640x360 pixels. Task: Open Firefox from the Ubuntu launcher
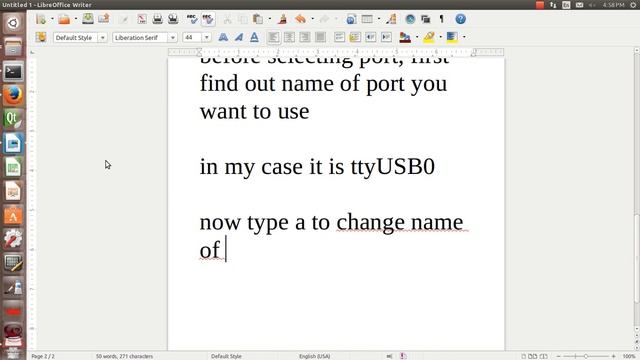pyautogui.click(x=13, y=96)
